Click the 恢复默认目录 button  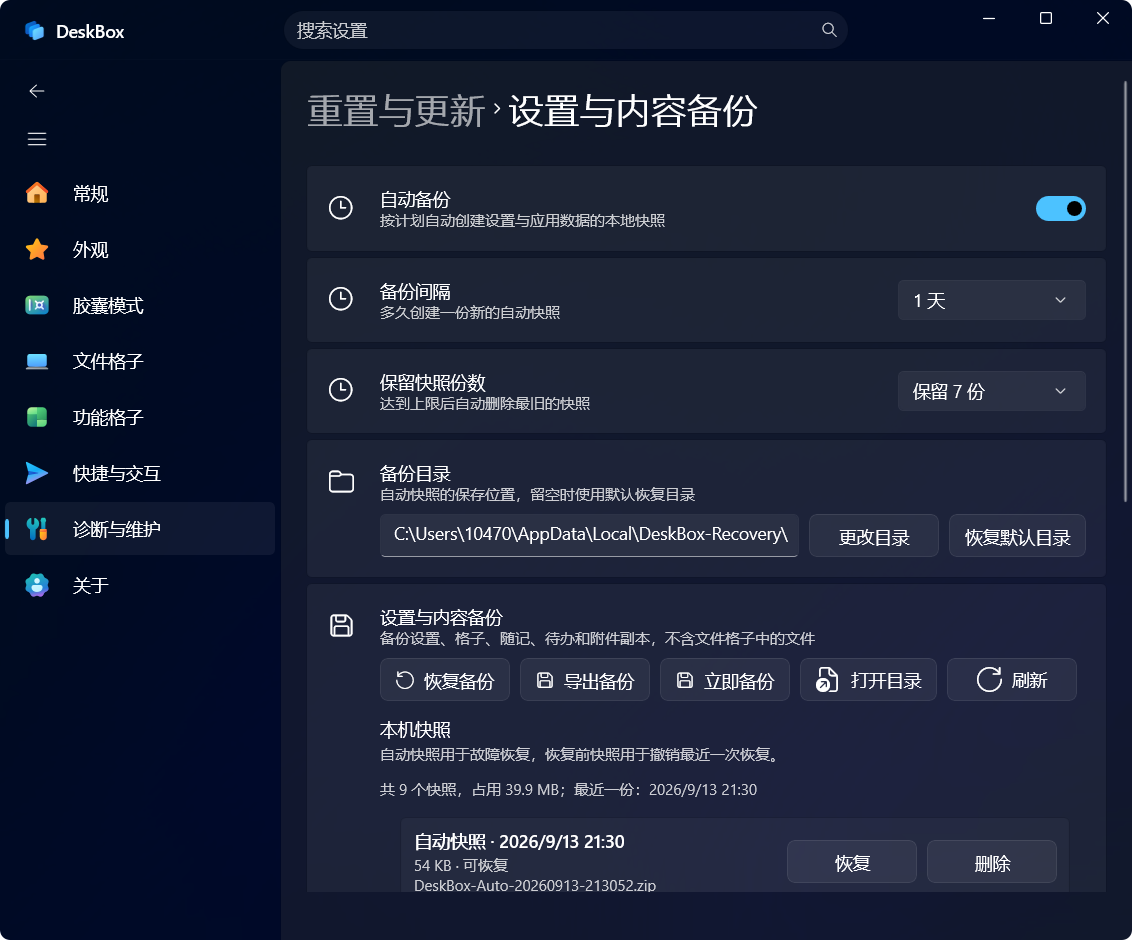coord(1016,536)
